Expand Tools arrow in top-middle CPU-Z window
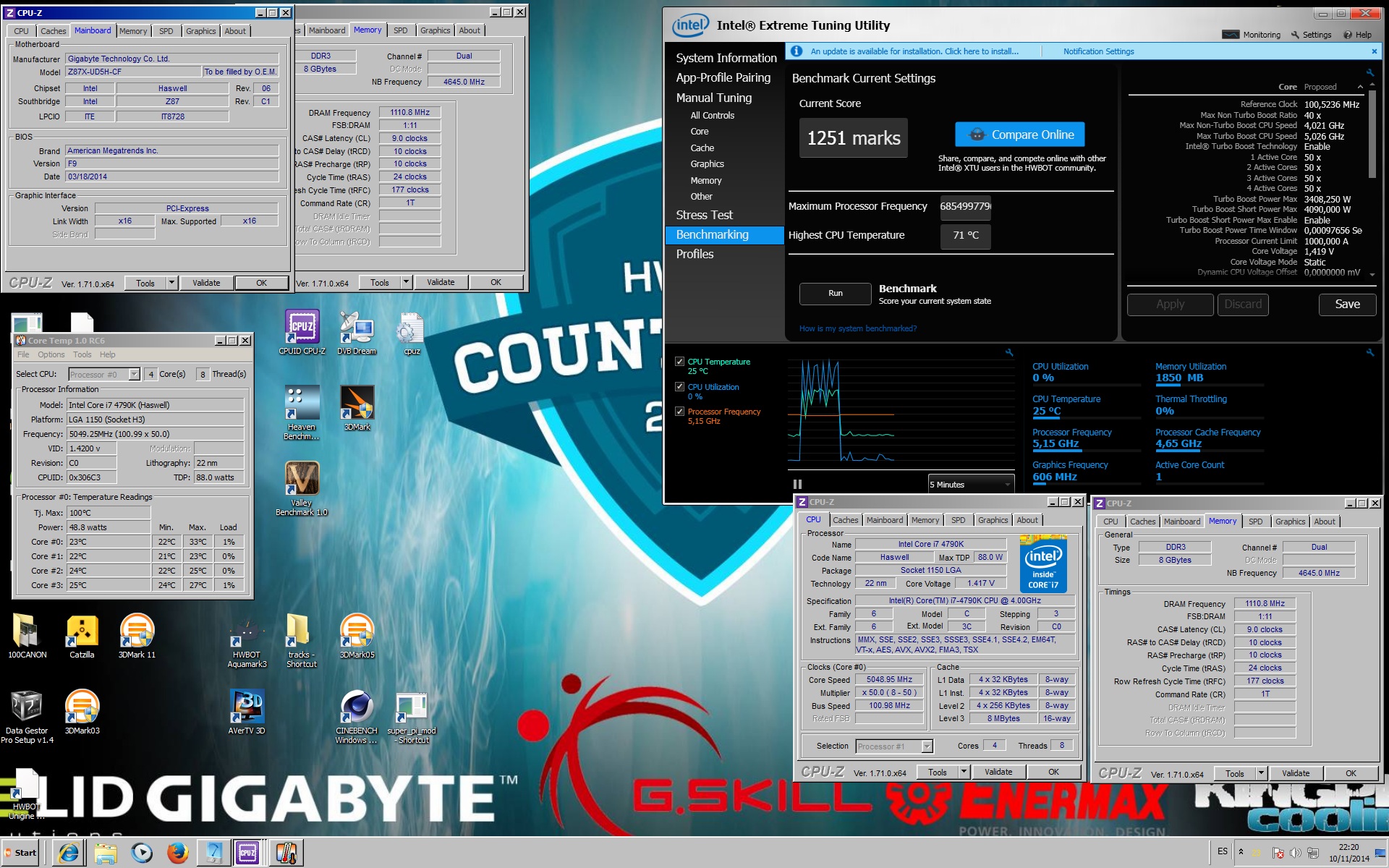Viewport: 1389px width, 868px height. 406,282
